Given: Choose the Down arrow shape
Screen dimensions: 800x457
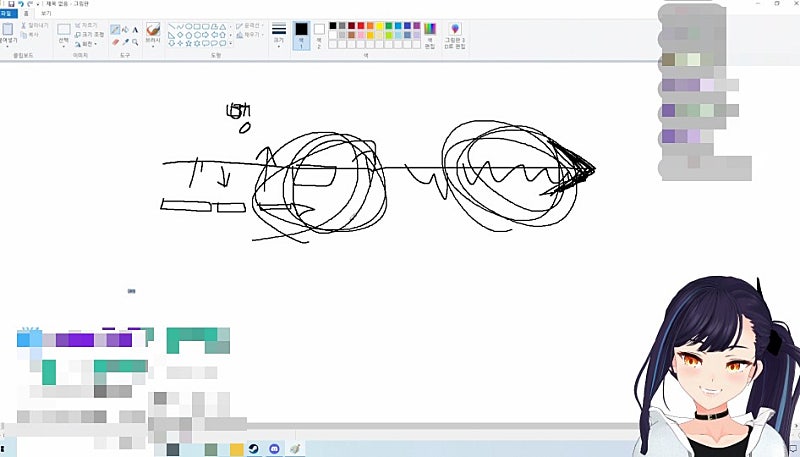Looking at the screenshot, I should [x=171, y=43].
